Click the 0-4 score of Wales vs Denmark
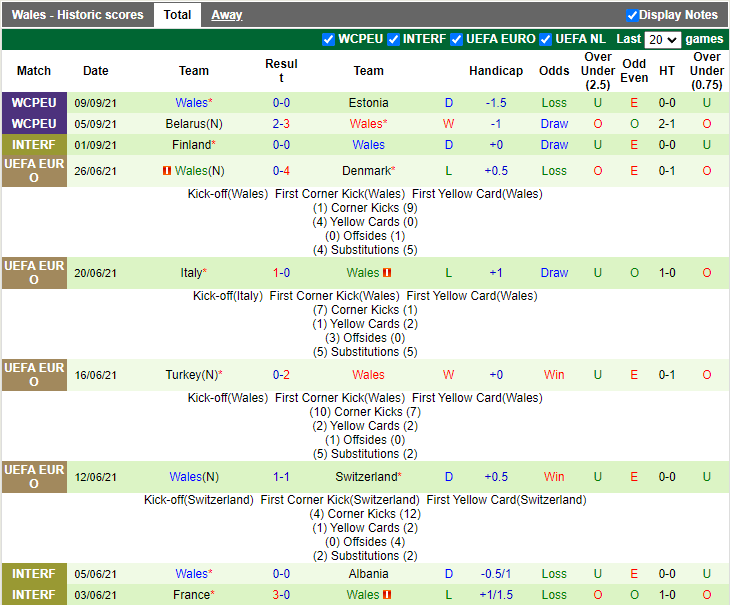 (x=281, y=171)
